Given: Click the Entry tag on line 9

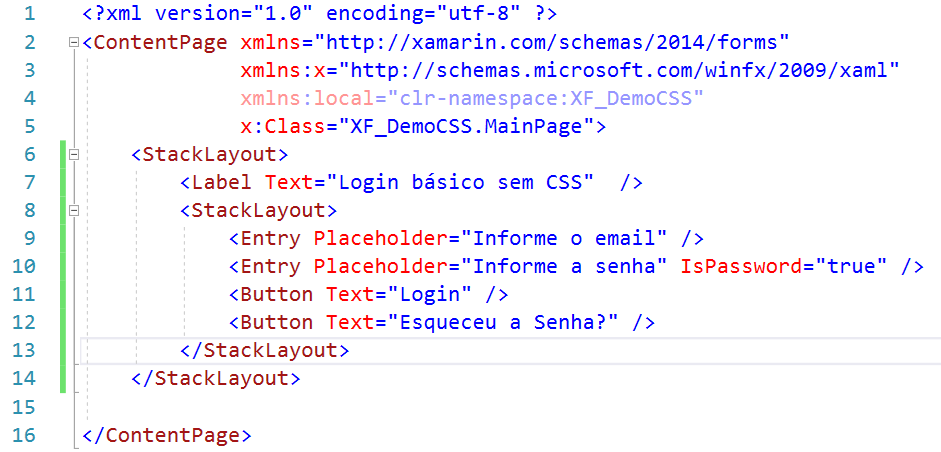Looking at the screenshot, I should 271,239.
